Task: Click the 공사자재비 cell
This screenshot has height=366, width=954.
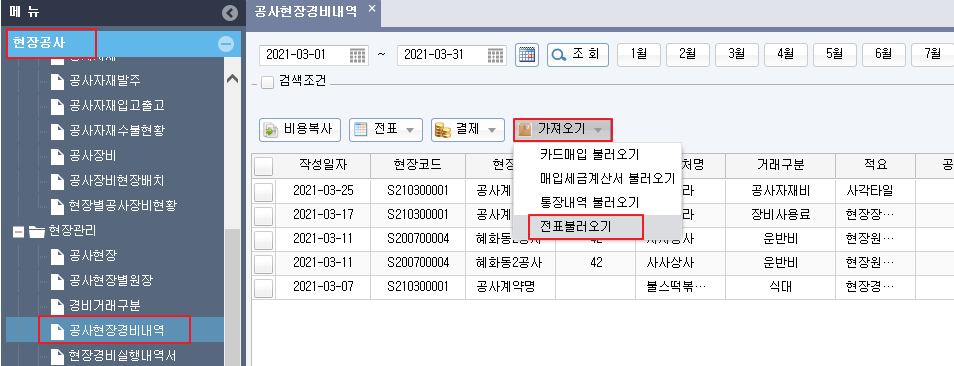Action: point(781,191)
